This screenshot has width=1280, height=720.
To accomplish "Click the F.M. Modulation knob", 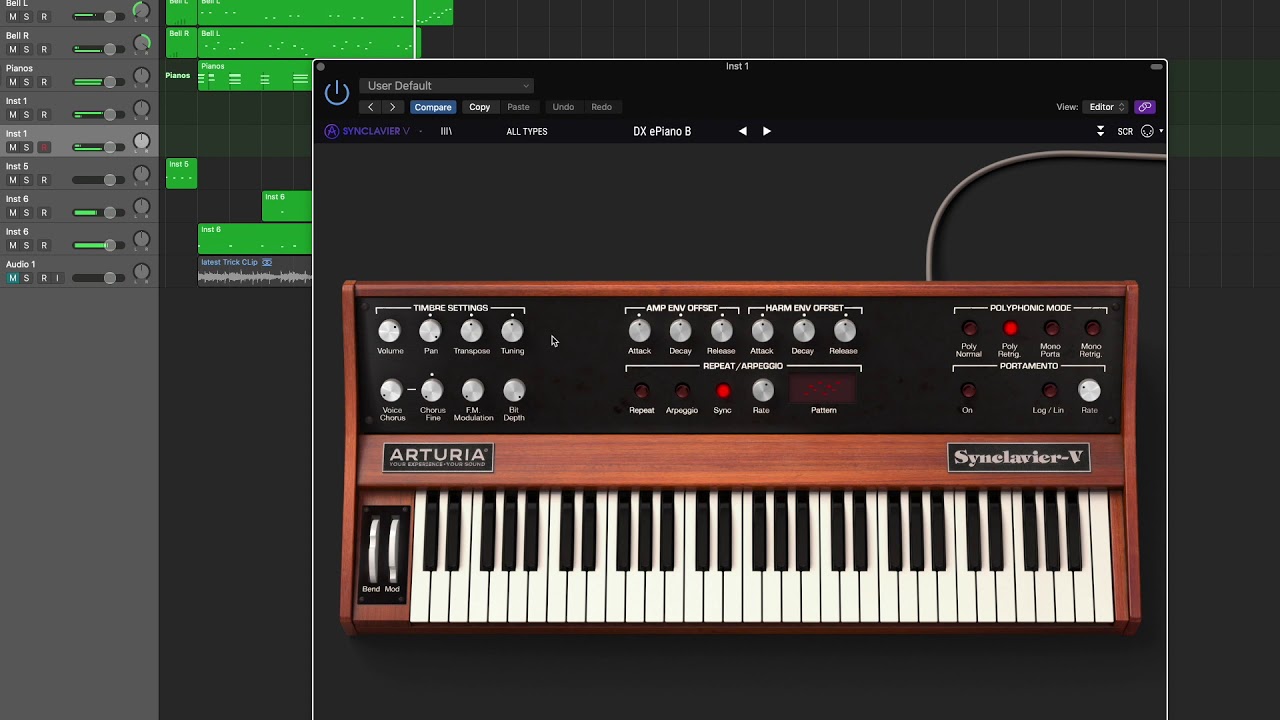I will [x=473, y=390].
